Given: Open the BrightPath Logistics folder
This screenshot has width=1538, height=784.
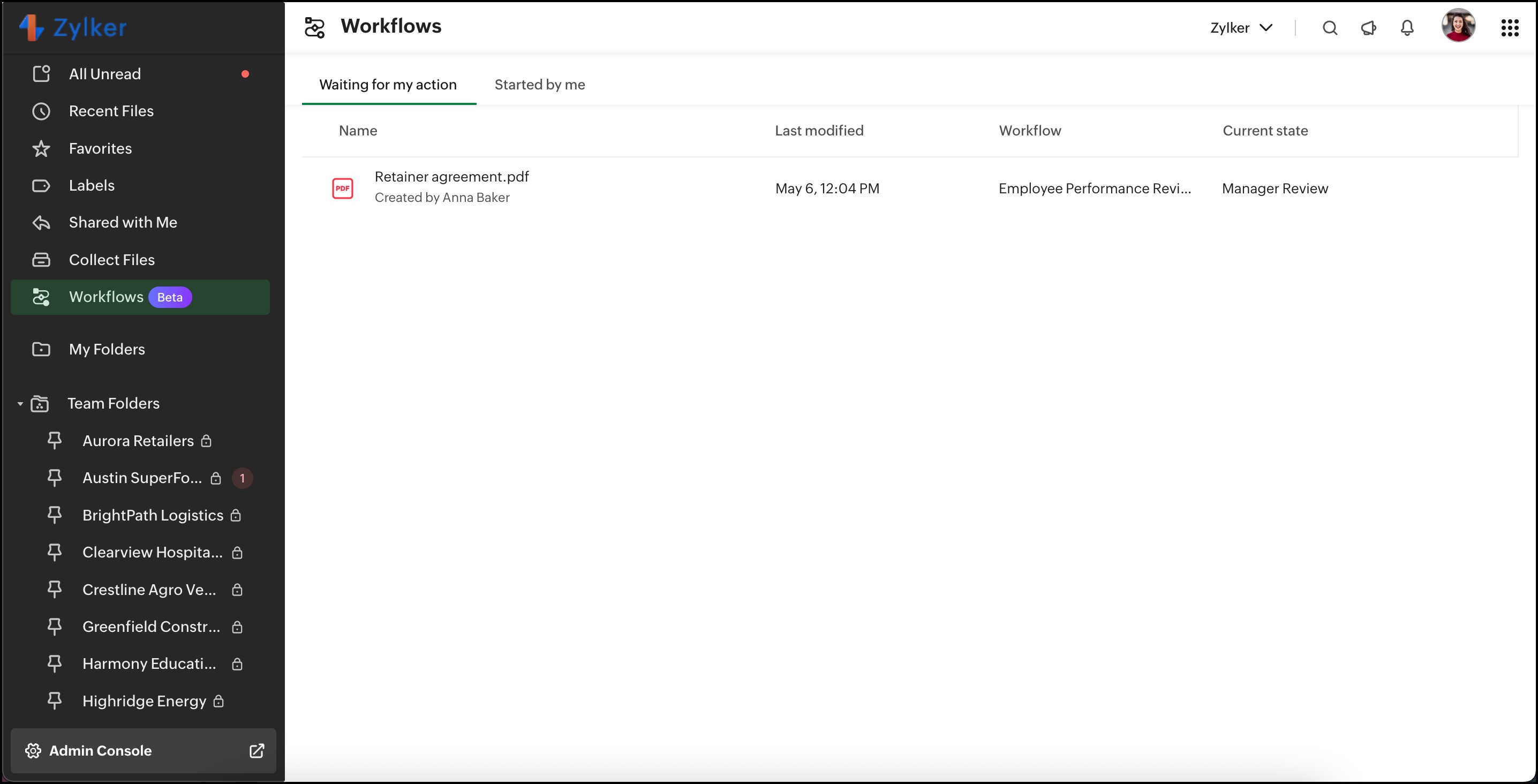Looking at the screenshot, I should [x=152, y=515].
